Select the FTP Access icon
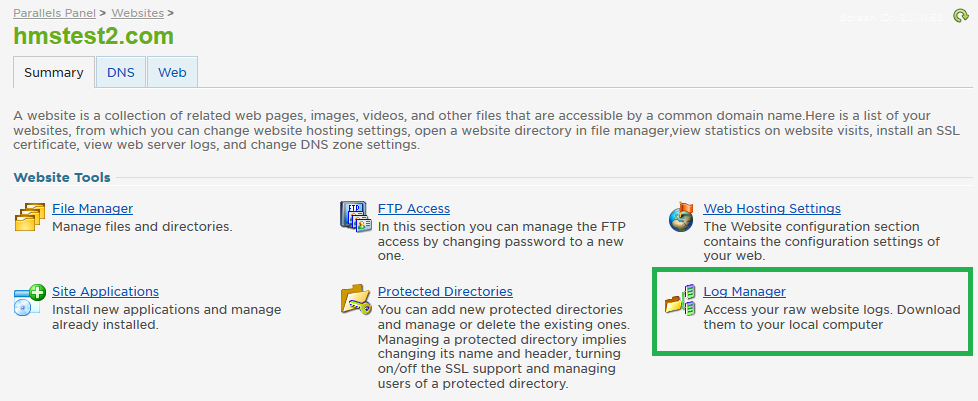Image resolution: width=978 pixels, height=401 pixels. 356,217
